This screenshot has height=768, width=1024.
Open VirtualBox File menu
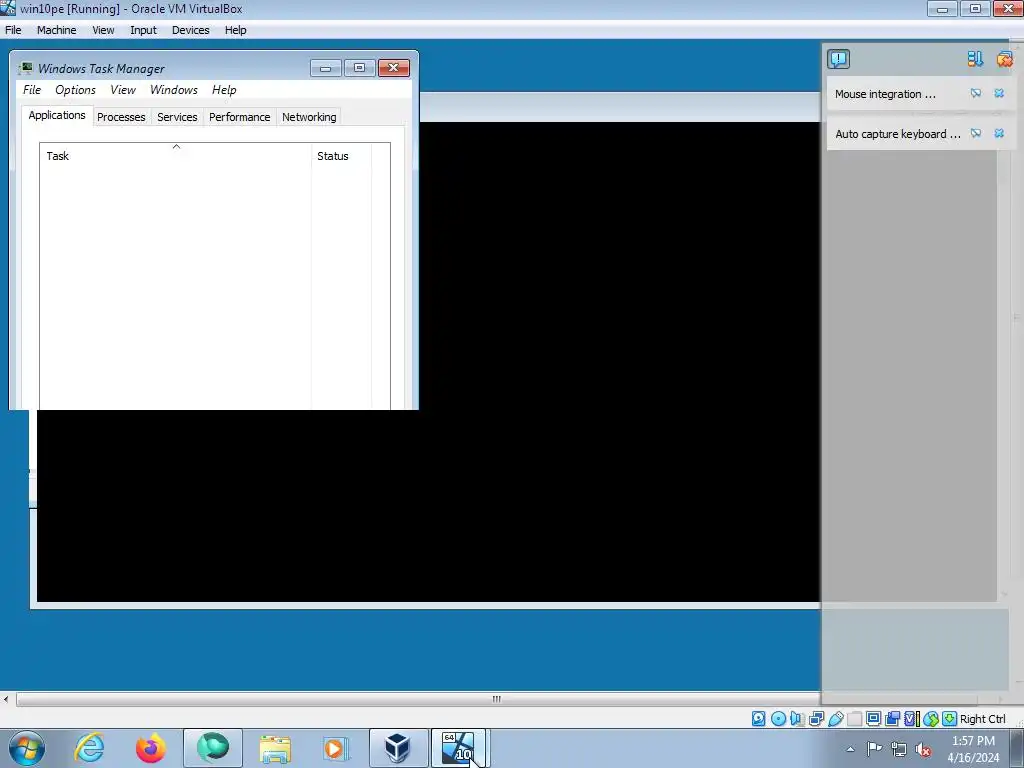(x=13, y=30)
